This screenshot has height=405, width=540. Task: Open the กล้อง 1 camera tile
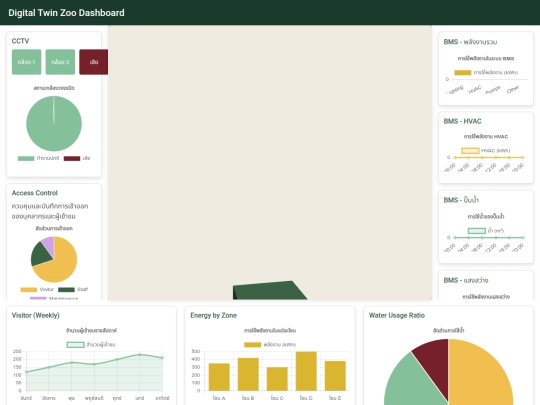click(x=27, y=62)
